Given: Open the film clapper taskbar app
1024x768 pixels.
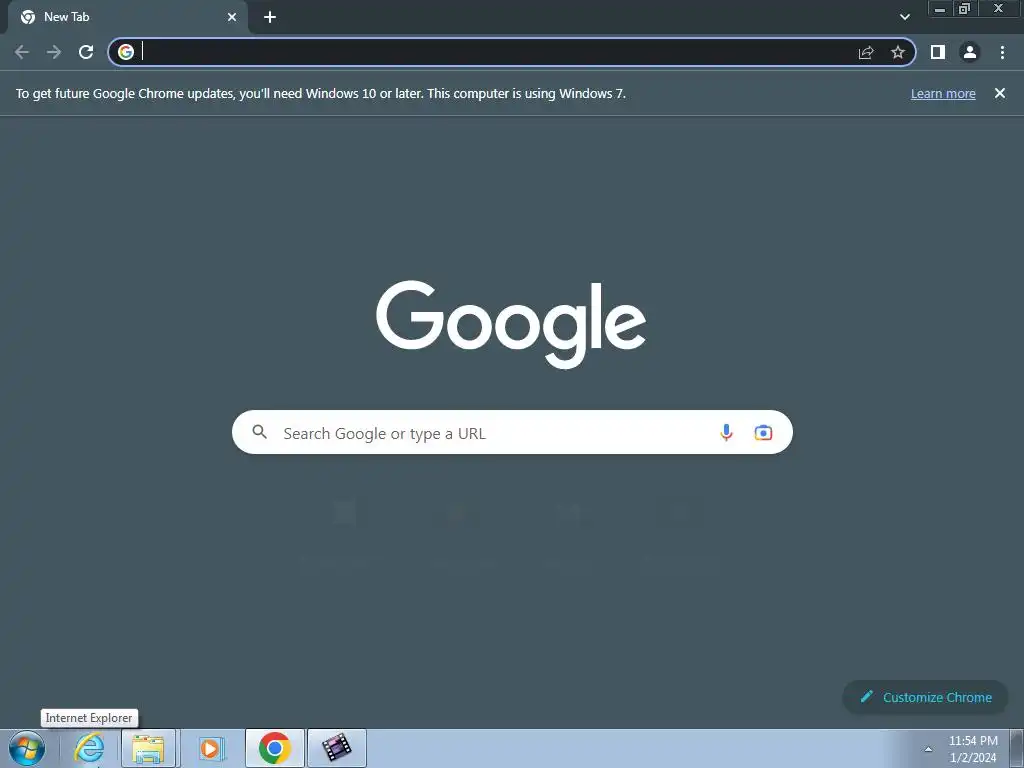Looking at the screenshot, I should click(336, 748).
